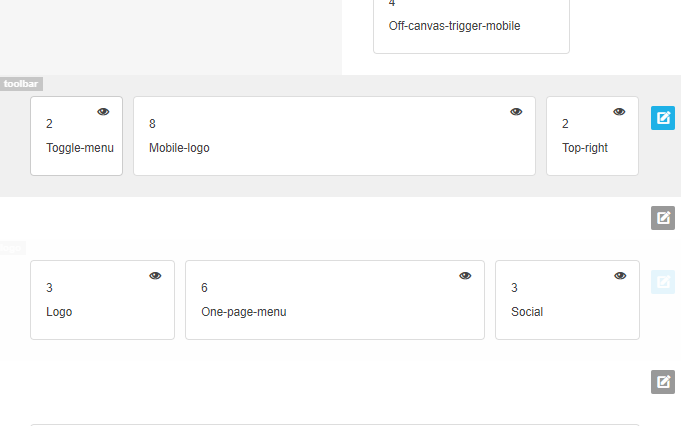Click the column width 8 in Mobile-logo
Screen dimensions: 681x426
(152, 124)
